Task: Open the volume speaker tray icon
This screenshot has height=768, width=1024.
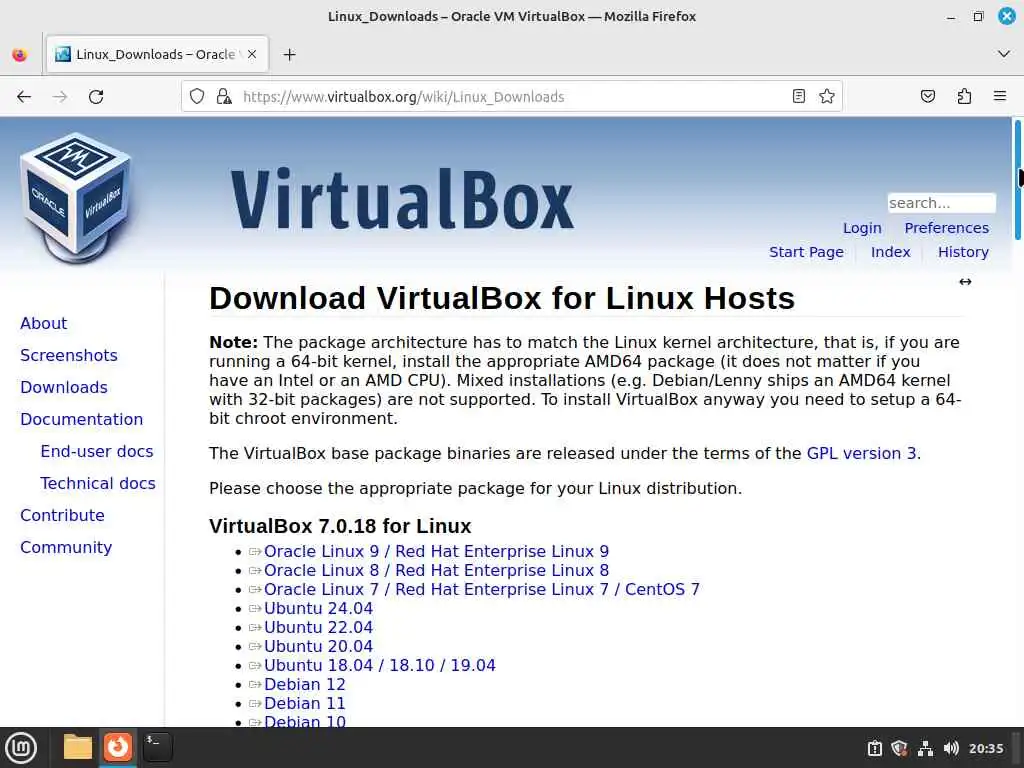Action: tap(951, 748)
